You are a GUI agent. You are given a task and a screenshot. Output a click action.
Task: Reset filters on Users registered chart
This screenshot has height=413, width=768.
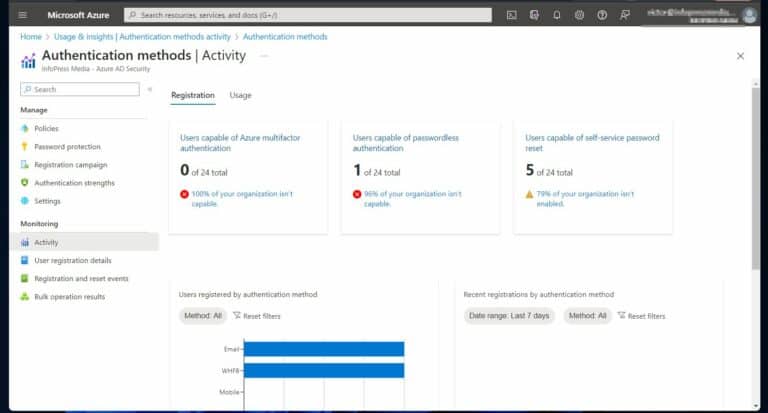257,316
